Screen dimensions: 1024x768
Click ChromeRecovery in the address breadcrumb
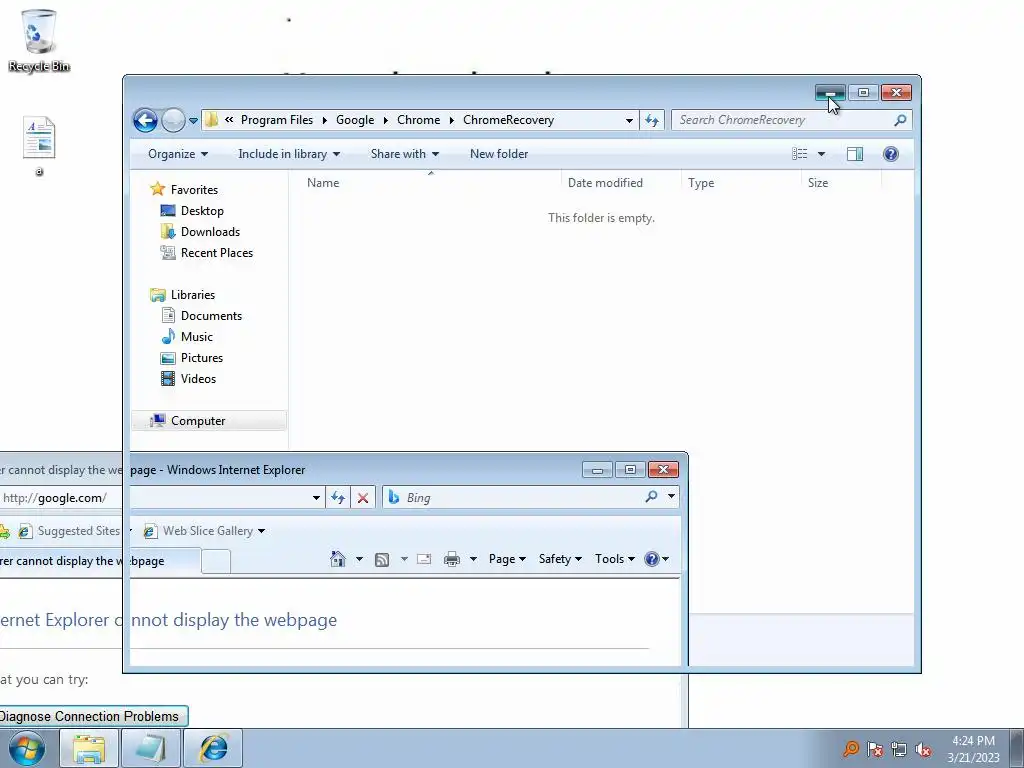click(x=509, y=120)
